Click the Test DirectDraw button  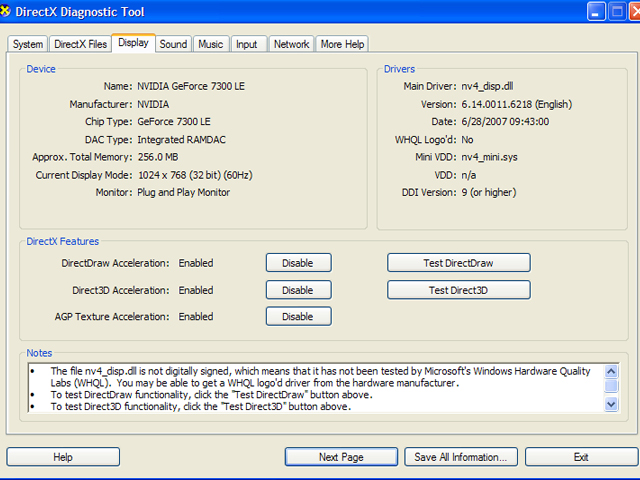tap(459, 263)
